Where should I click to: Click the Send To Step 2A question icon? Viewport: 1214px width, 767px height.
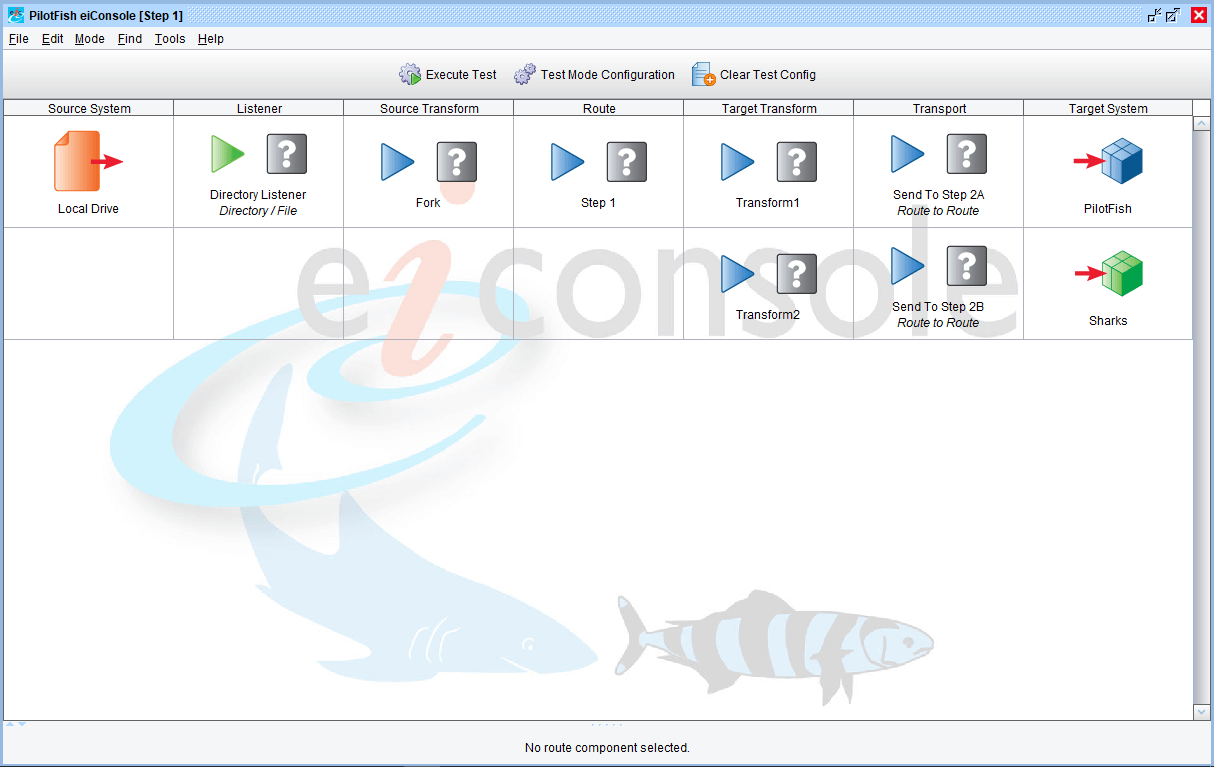[967, 154]
